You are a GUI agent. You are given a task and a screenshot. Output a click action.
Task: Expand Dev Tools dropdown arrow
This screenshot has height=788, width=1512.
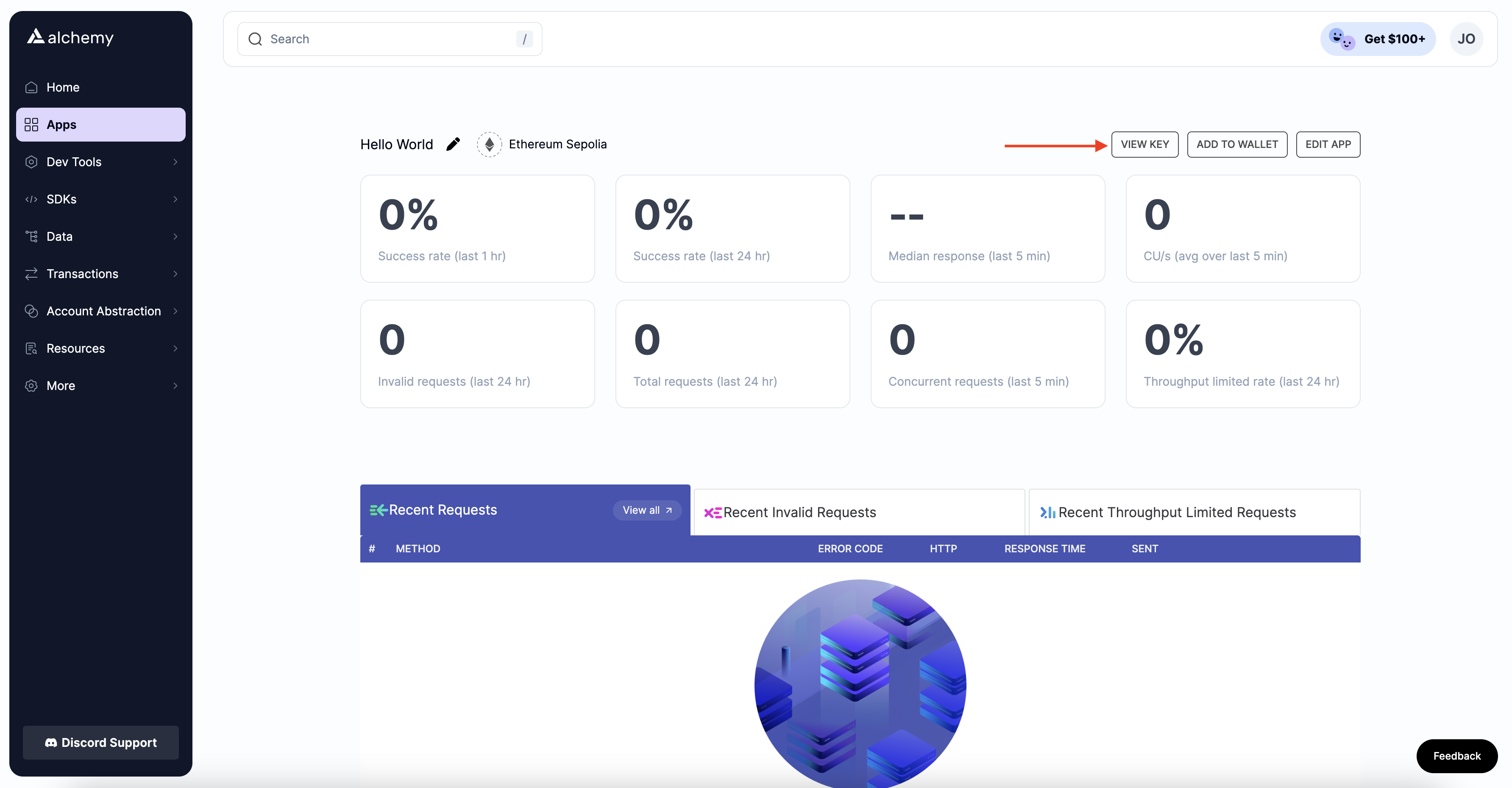[x=175, y=161]
